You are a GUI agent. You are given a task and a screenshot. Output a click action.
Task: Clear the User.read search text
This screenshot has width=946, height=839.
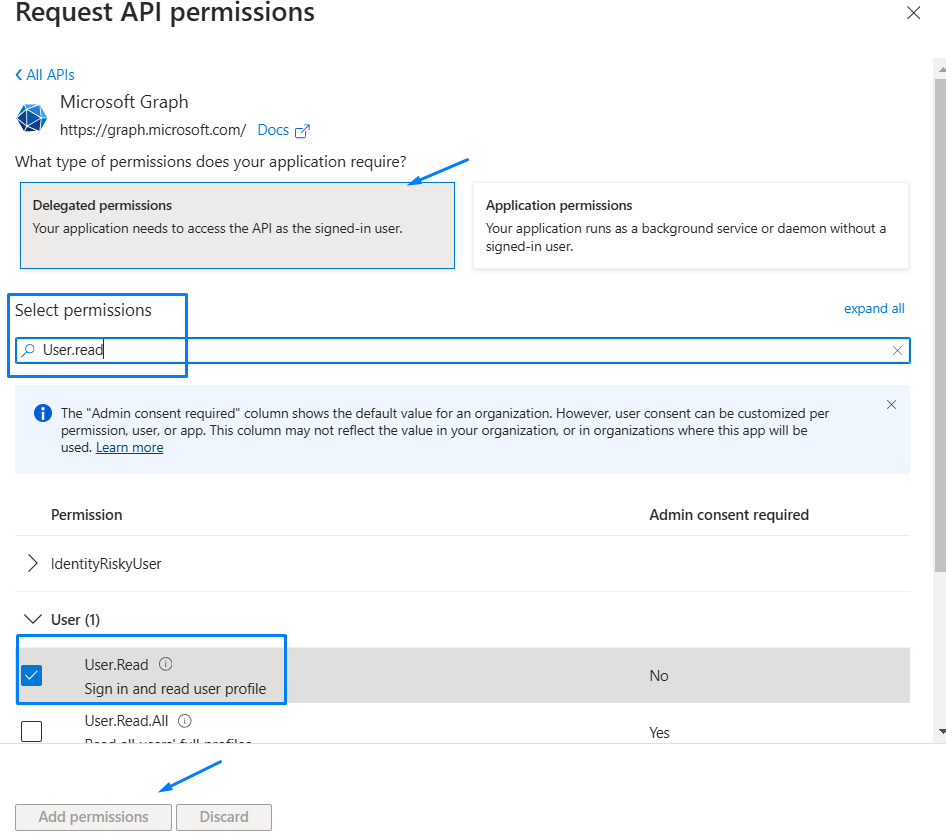coord(897,350)
